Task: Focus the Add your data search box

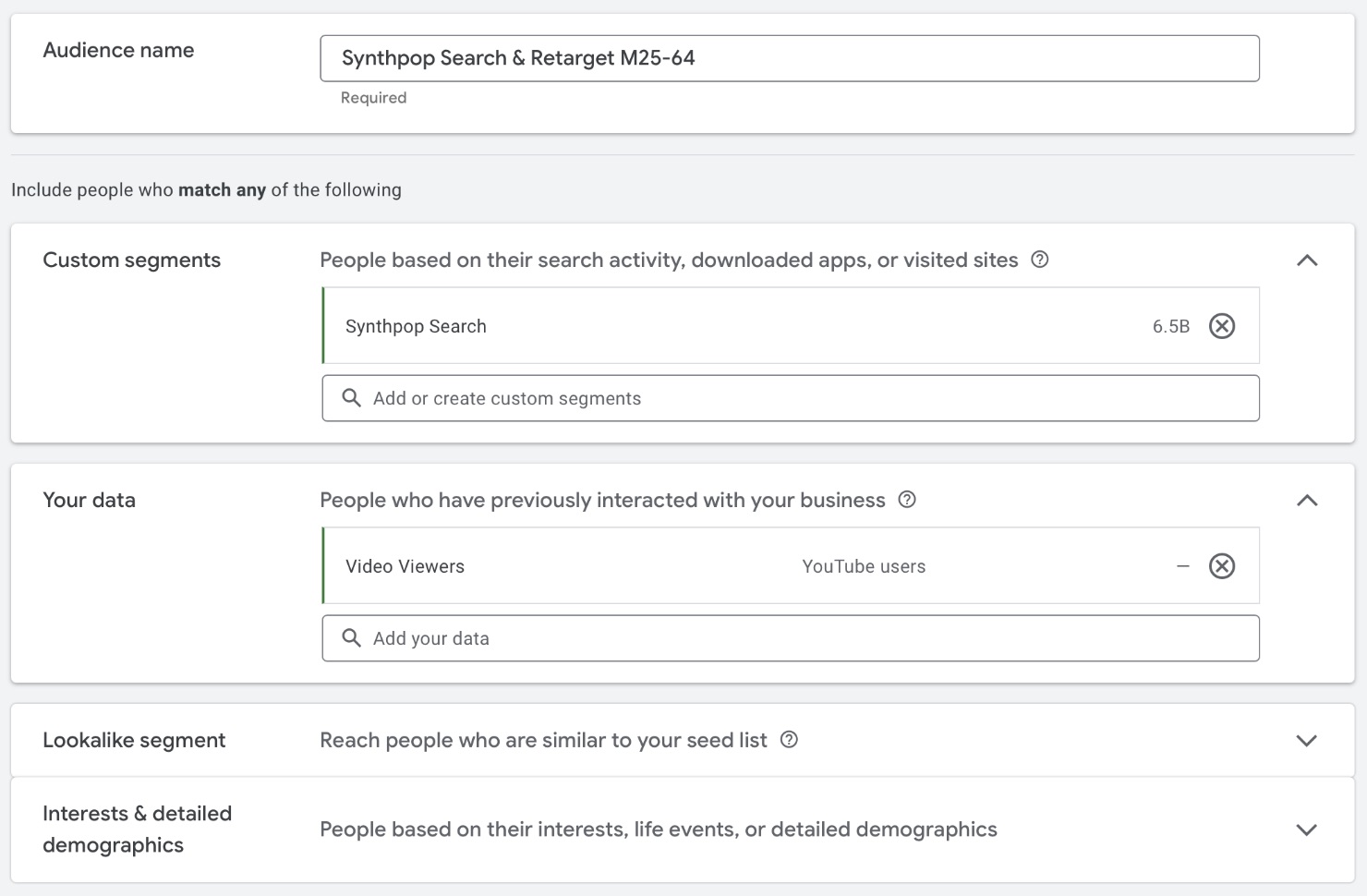Action: click(x=804, y=638)
